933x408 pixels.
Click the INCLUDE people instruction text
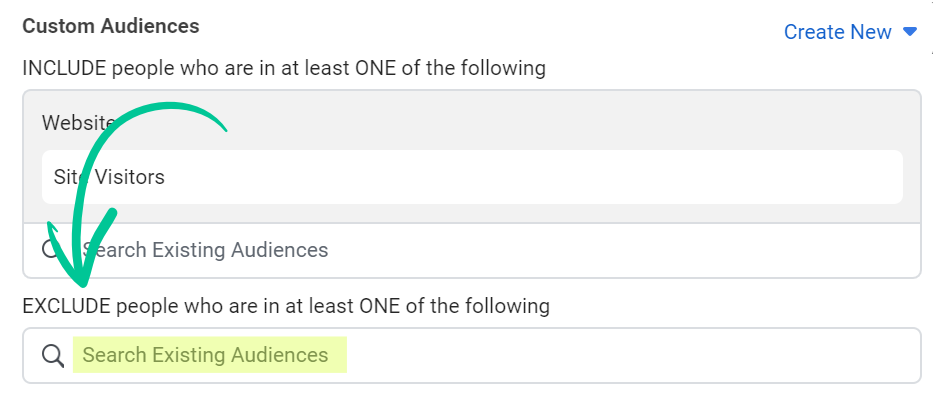[284, 68]
